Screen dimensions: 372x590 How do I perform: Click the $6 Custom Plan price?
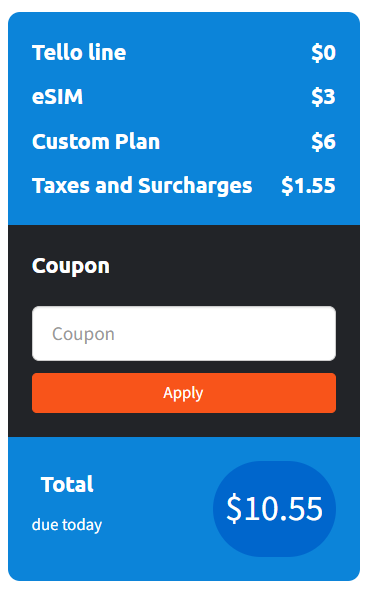(323, 141)
